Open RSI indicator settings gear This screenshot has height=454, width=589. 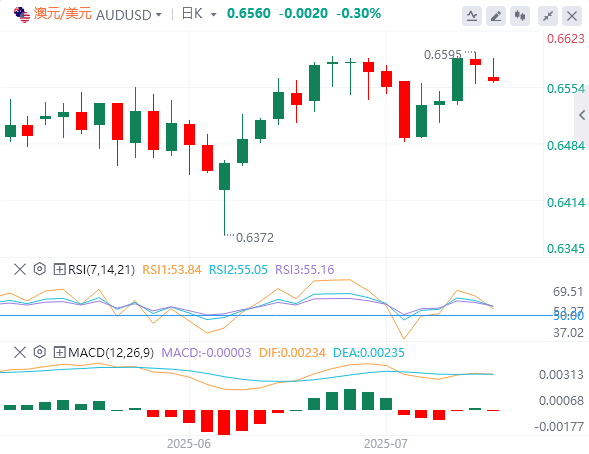(x=39, y=269)
